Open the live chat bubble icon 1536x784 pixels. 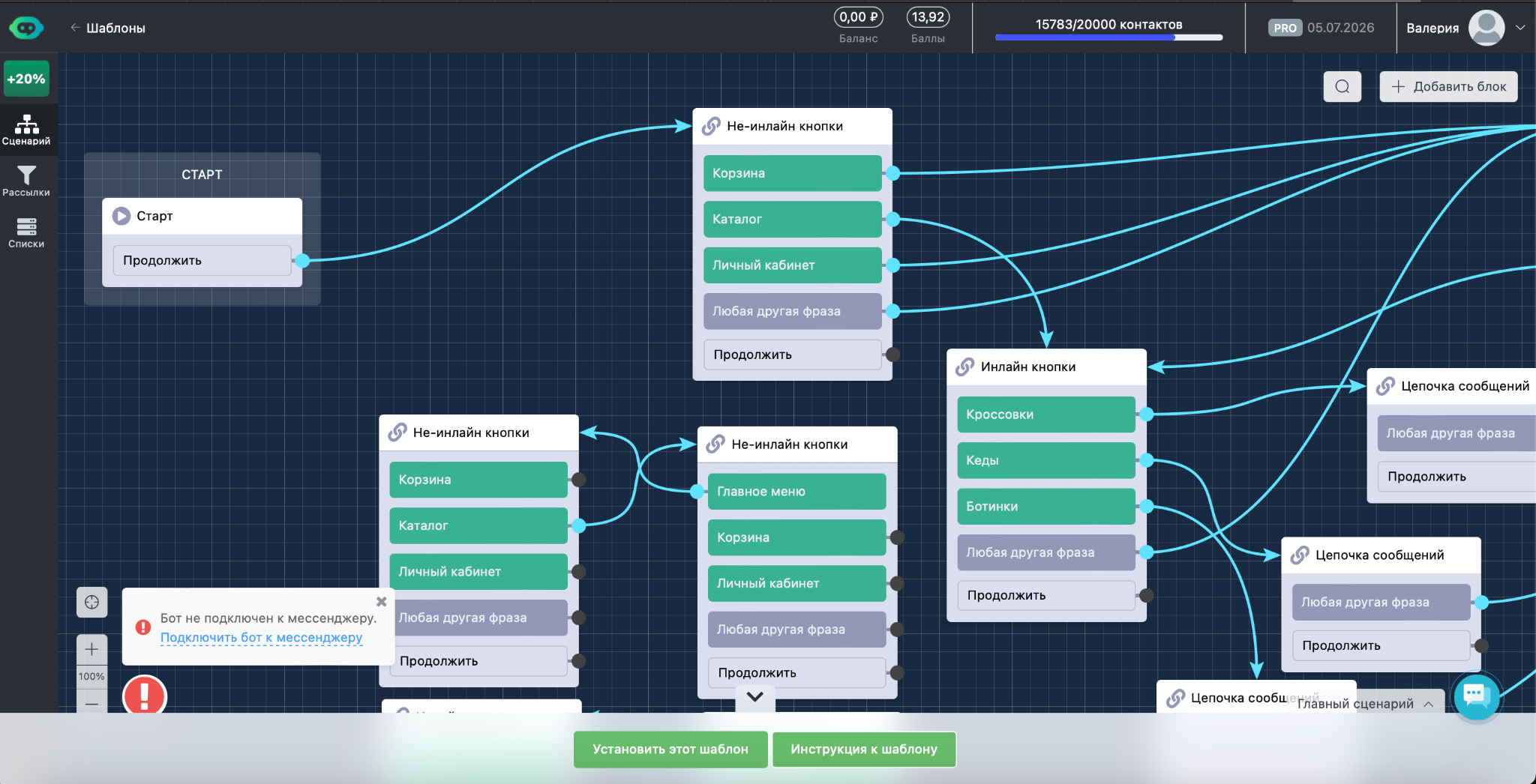pos(1476,696)
